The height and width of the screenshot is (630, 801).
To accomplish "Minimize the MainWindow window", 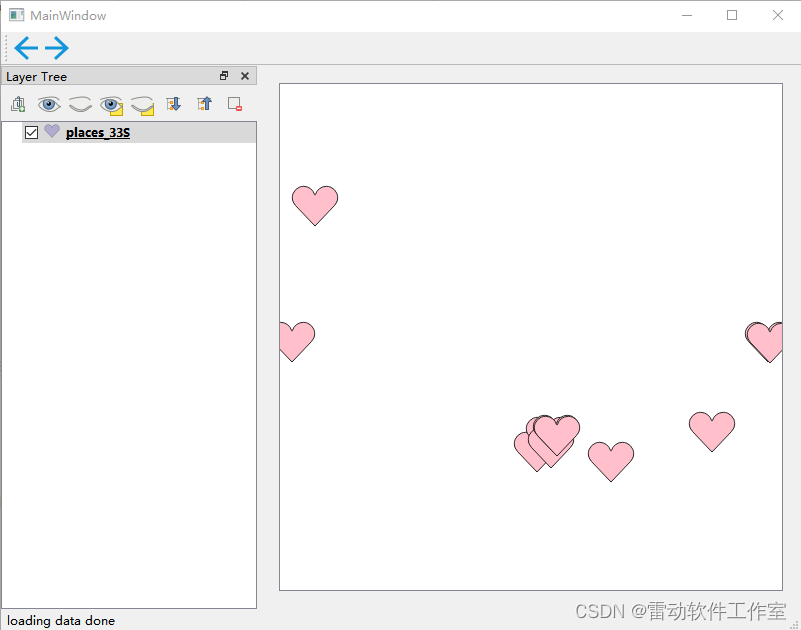I will point(687,15).
